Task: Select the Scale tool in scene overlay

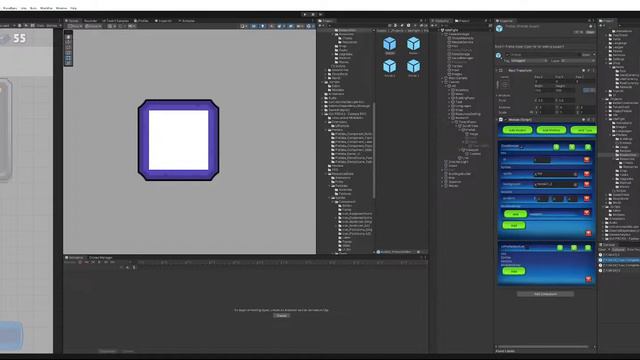Action: coord(68,53)
